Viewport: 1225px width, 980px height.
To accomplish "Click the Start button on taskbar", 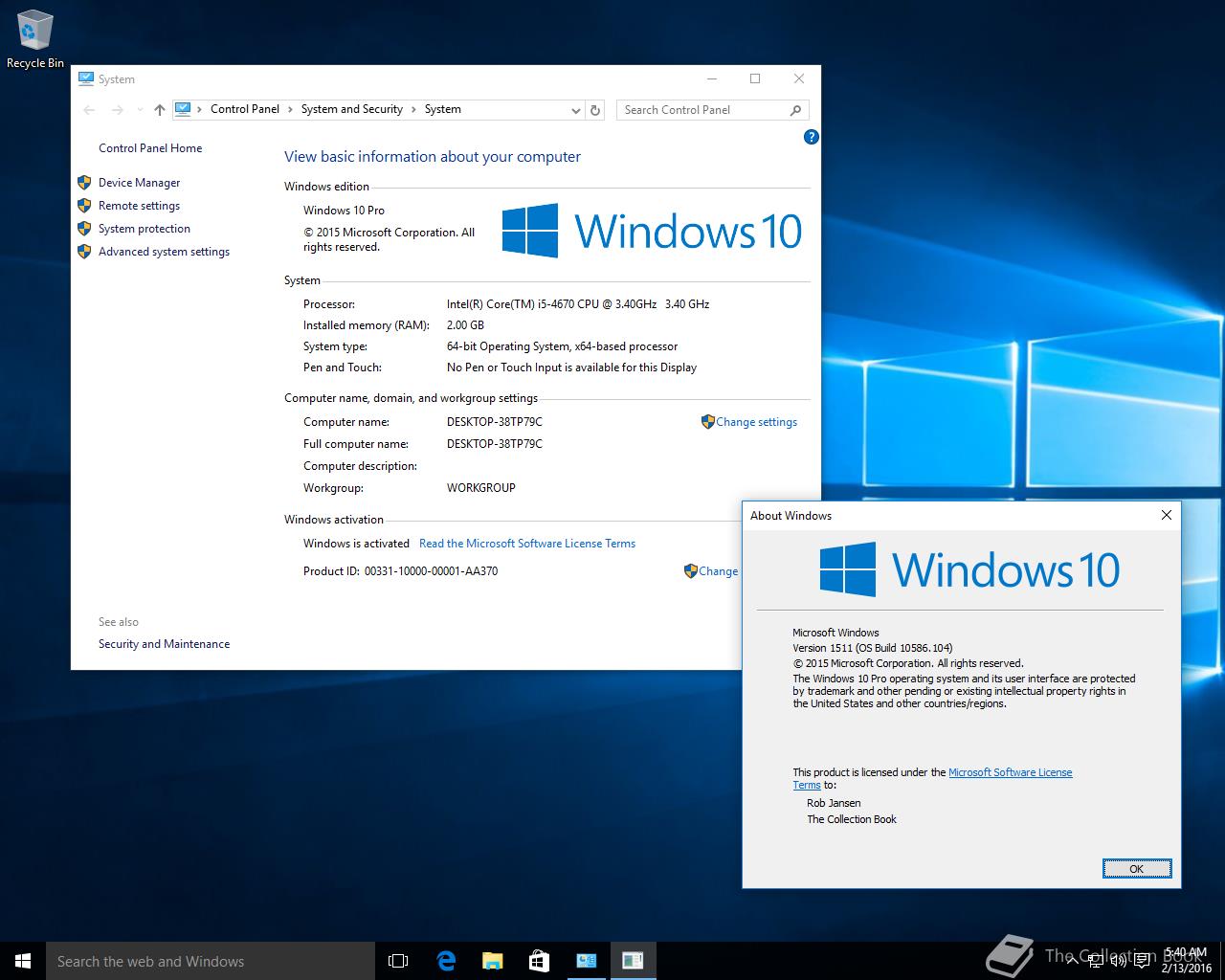I will pyautogui.click(x=23, y=961).
